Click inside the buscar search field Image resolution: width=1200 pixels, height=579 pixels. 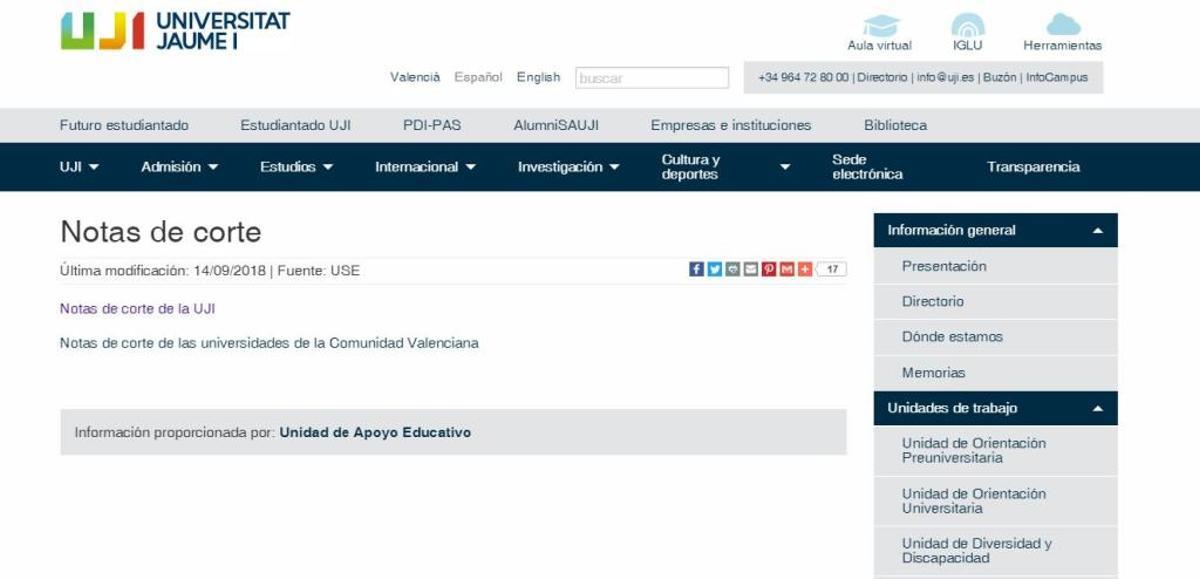pyautogui.click(x=652, y=76)
